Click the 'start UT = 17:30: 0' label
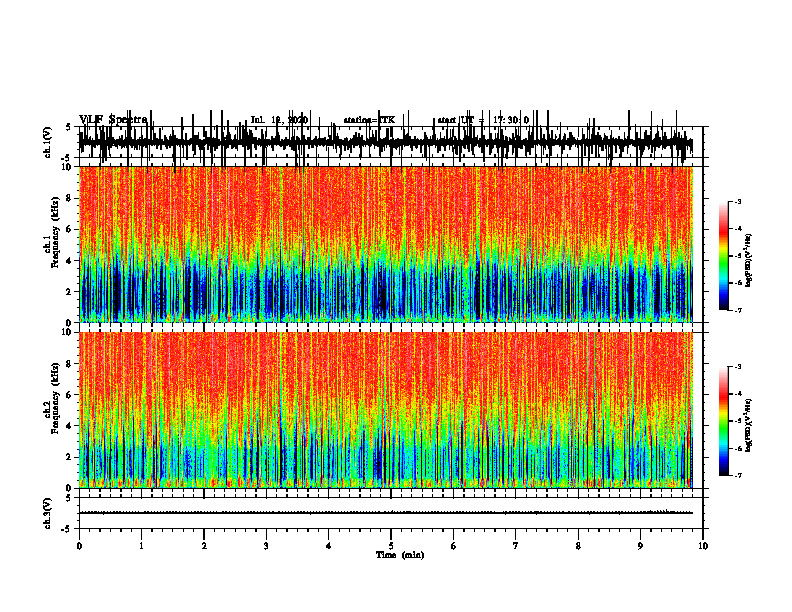 click(x=483, y=120)
